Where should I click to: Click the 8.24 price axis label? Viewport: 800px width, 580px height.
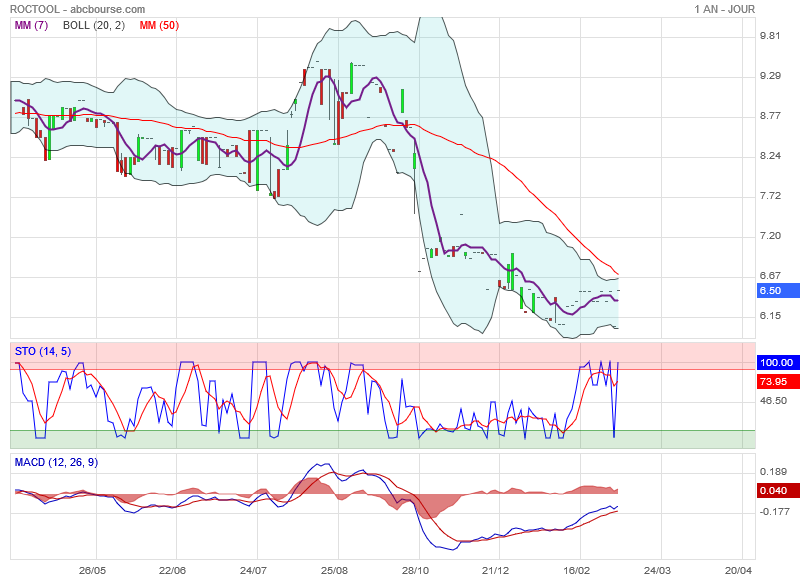(x=770, y=156)
